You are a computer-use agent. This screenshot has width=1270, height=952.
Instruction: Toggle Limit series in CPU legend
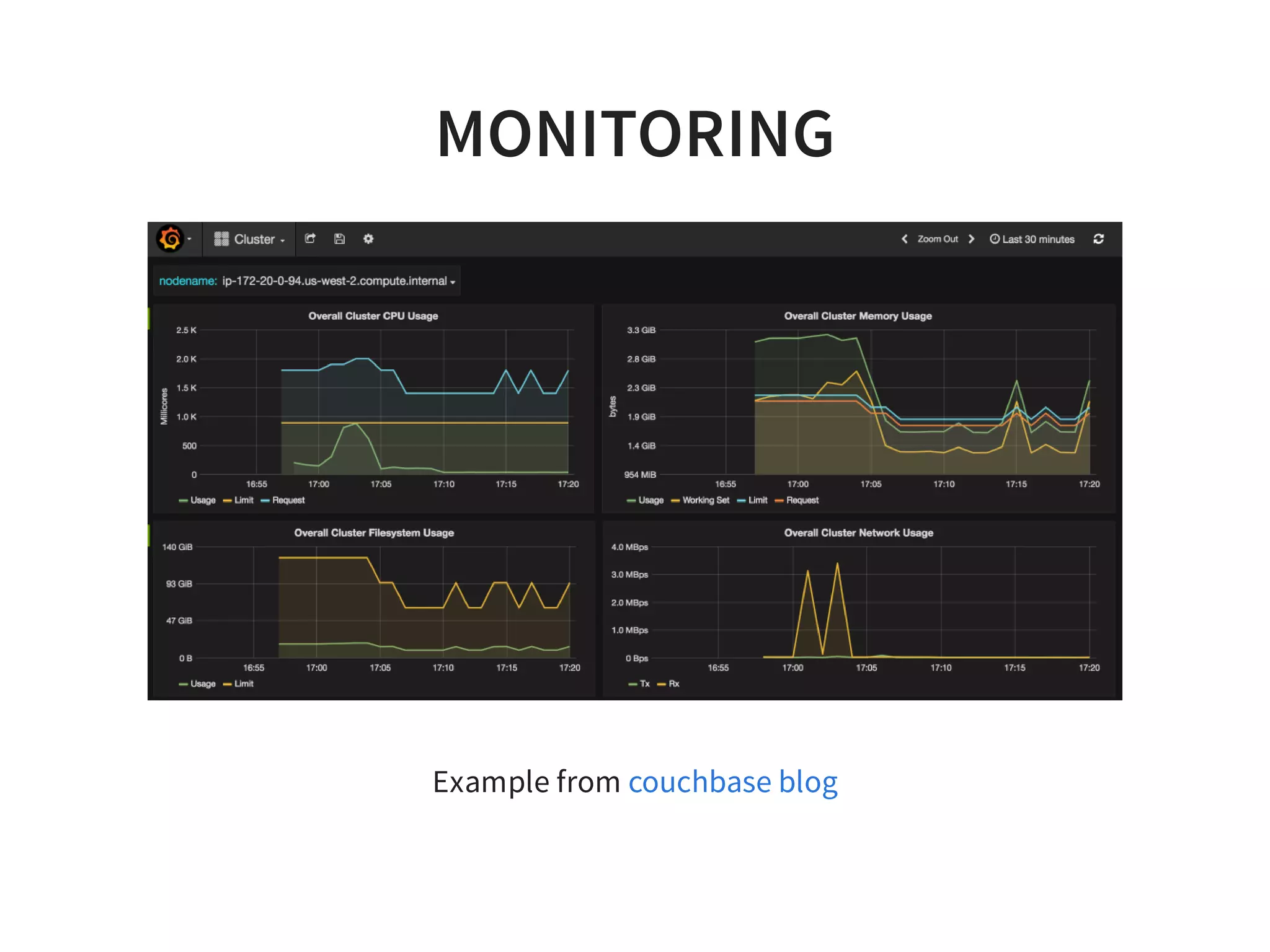point(238,500)
